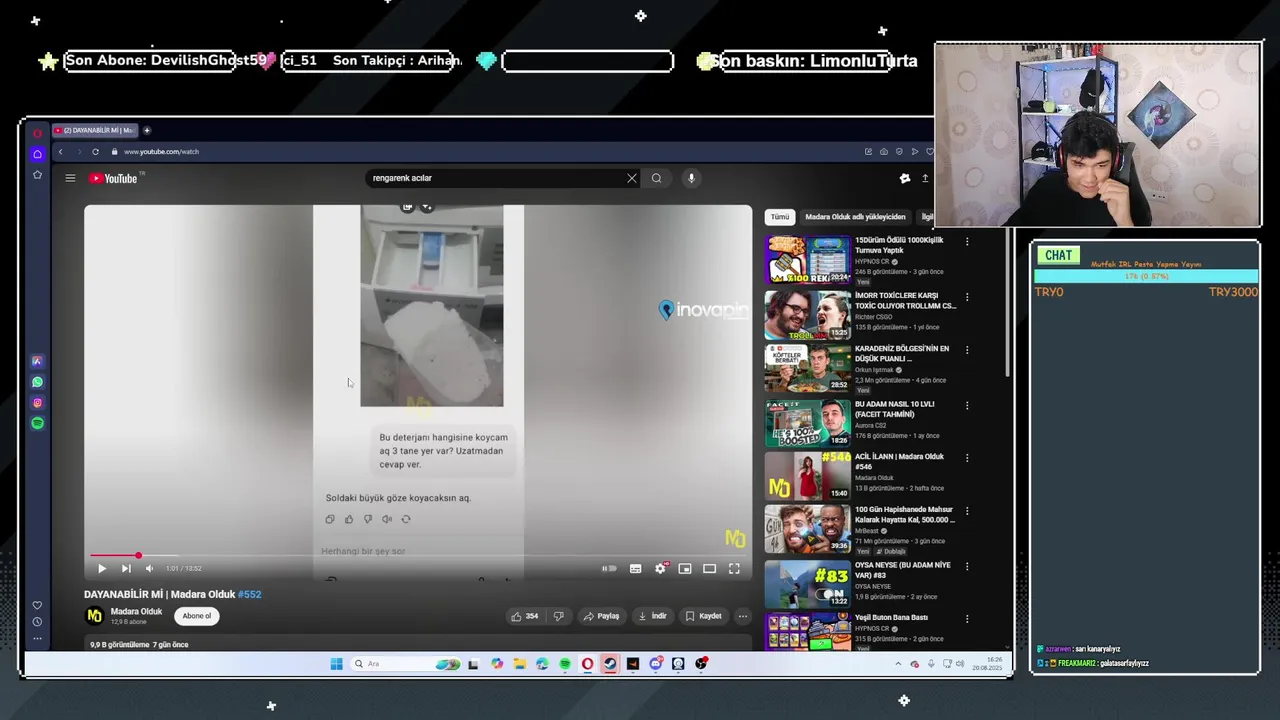Open options for KARADENİZ BÖLGESİ'NİN video
This screenshot has width=1280, height=720.
click(x=967, y=350)
